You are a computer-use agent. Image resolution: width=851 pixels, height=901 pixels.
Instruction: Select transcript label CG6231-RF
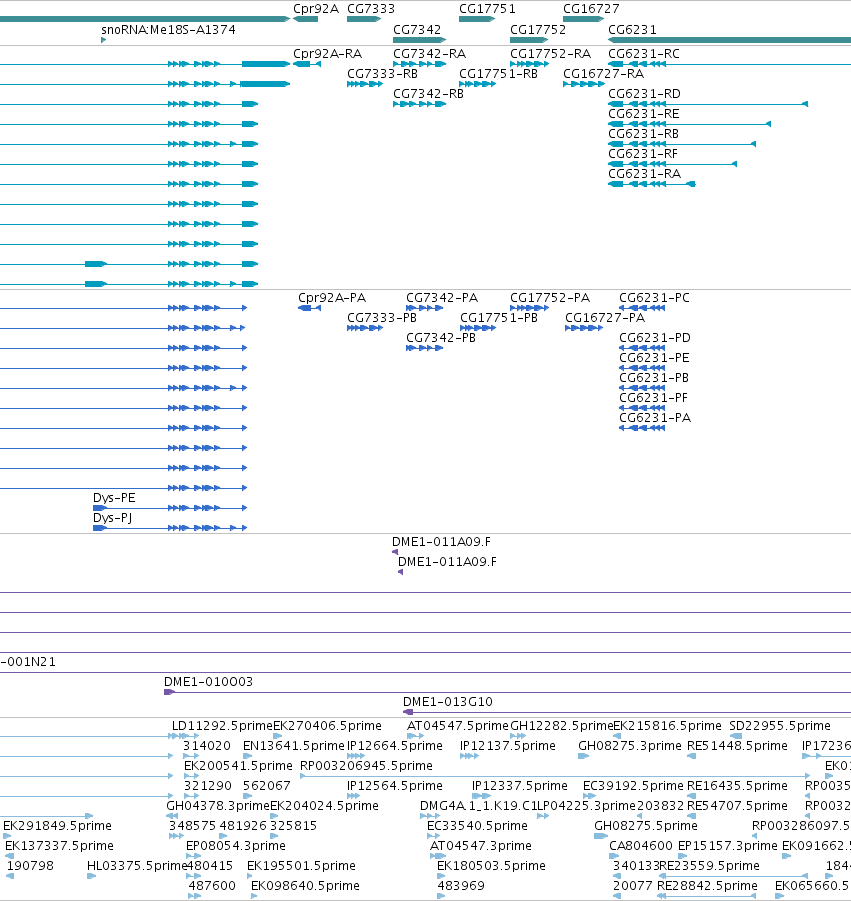(x=643, y=153)
